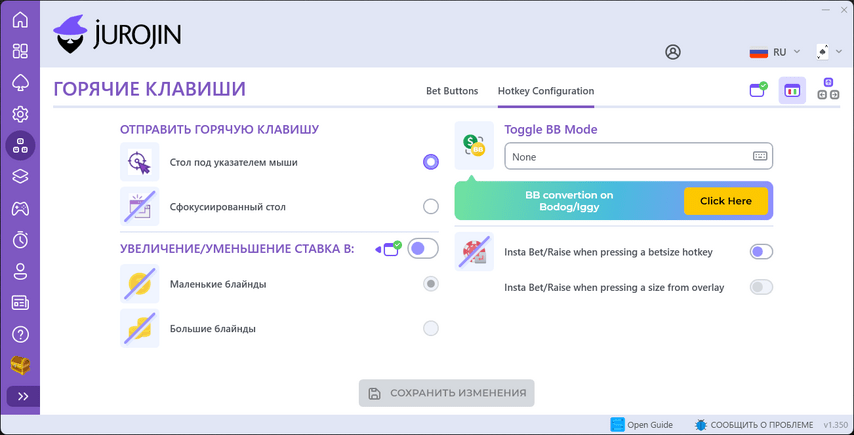
Task: Open the Home page in sidebar
Action: point(20,20)
